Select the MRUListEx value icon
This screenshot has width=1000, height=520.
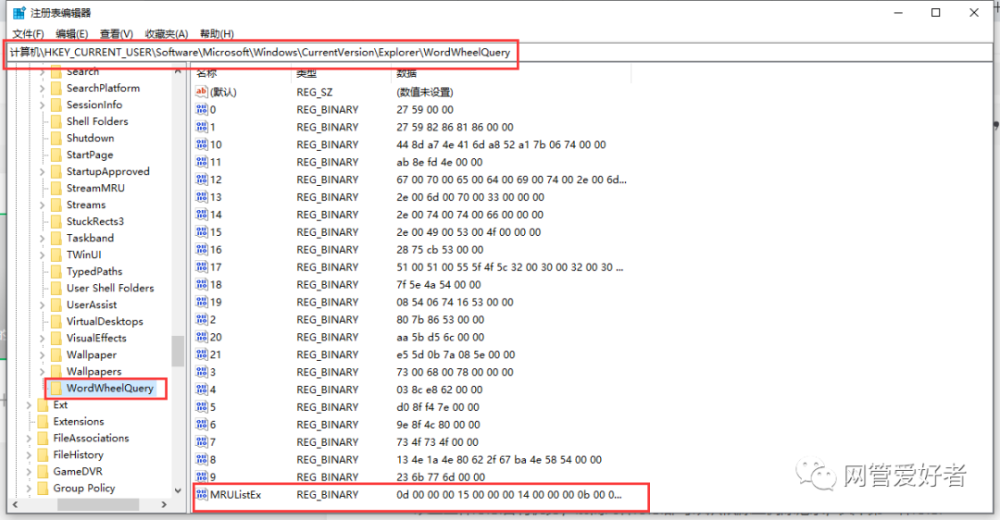point(202,494)
